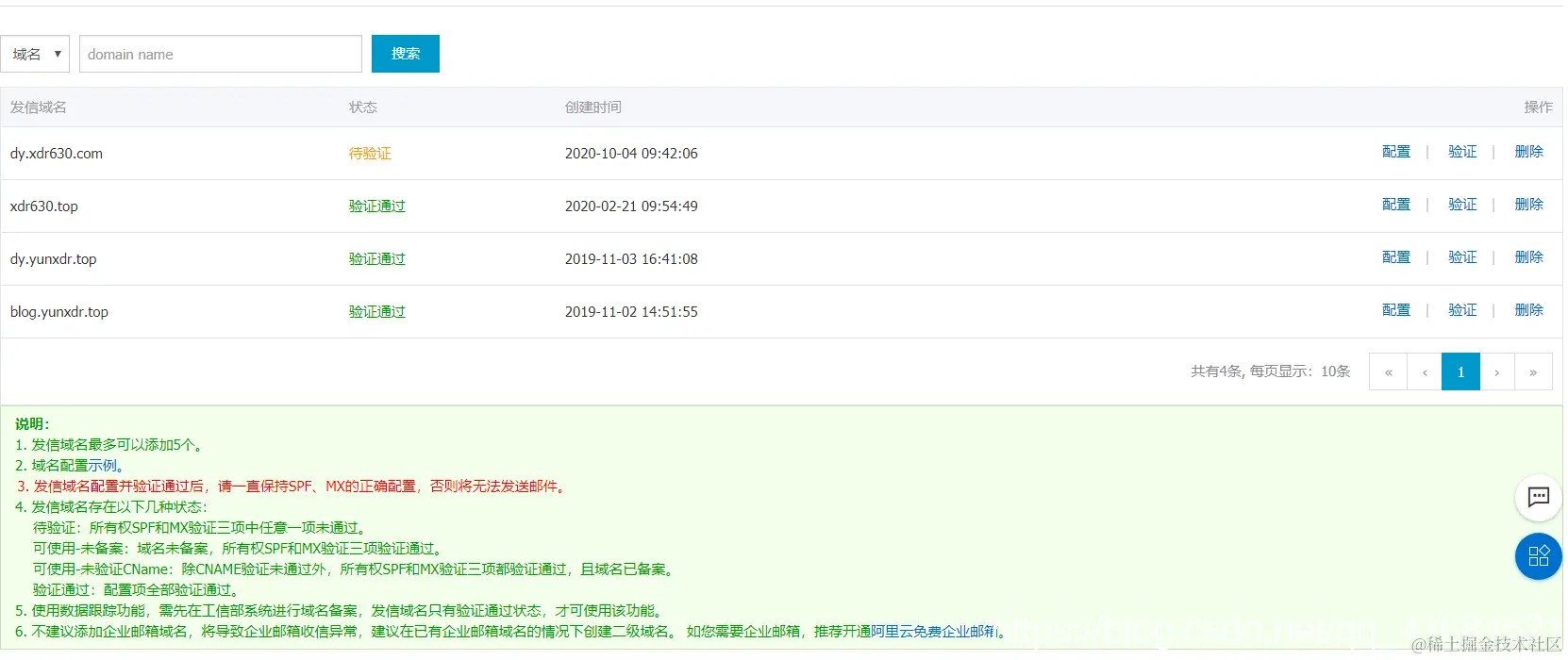Click the dy.yunxdr.top domain cell

54,259
